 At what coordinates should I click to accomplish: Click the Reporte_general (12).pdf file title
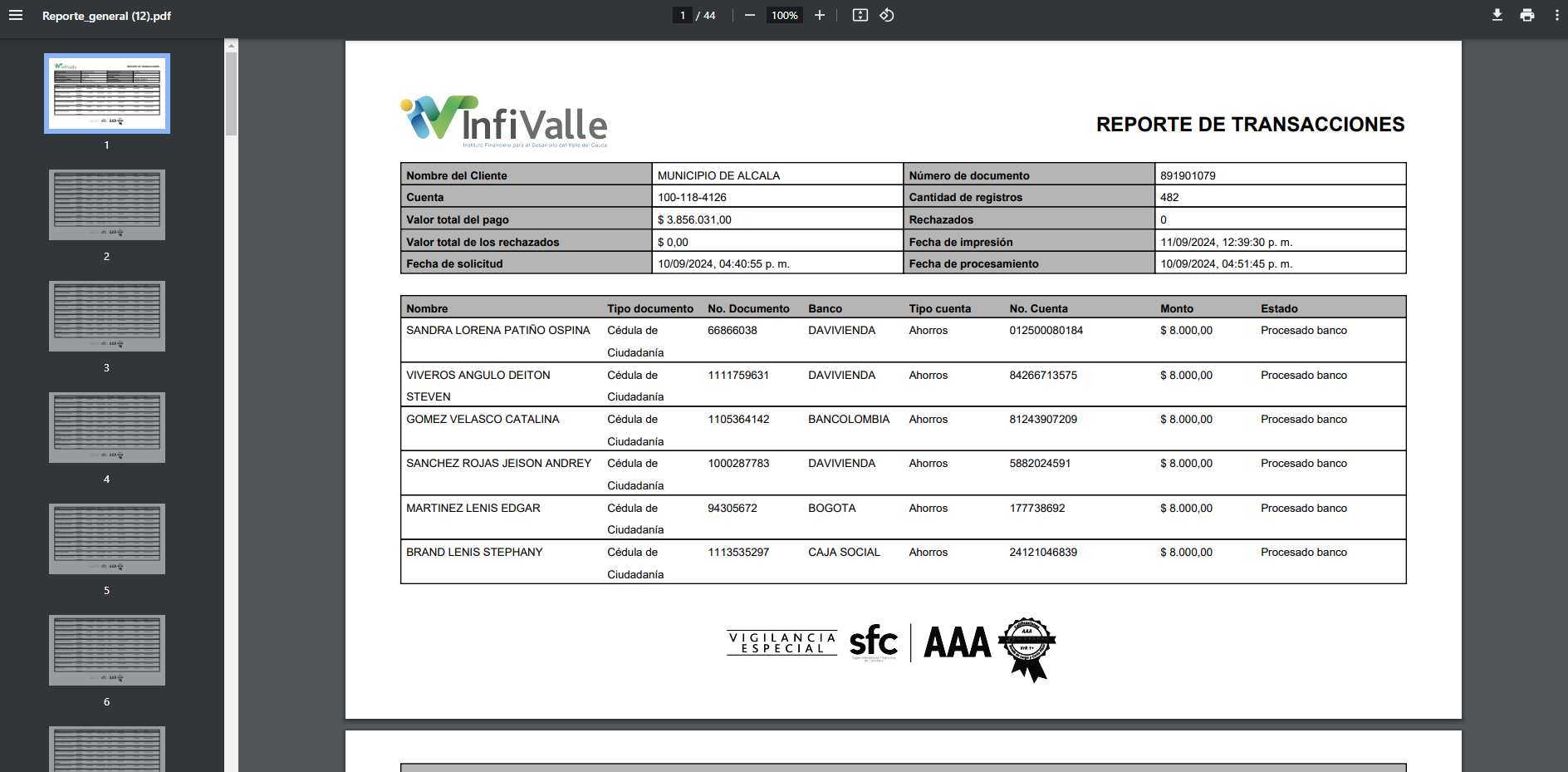coord(107,16)
